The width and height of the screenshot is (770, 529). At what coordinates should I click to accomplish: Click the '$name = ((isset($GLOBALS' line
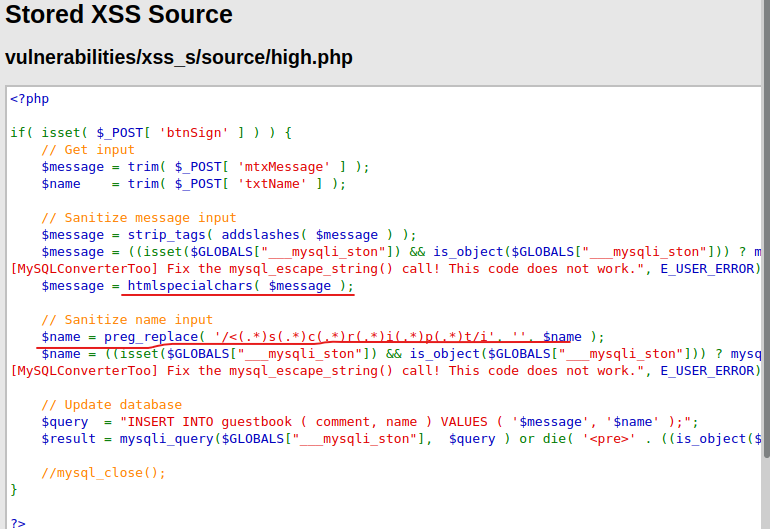[x=401, y=354]
